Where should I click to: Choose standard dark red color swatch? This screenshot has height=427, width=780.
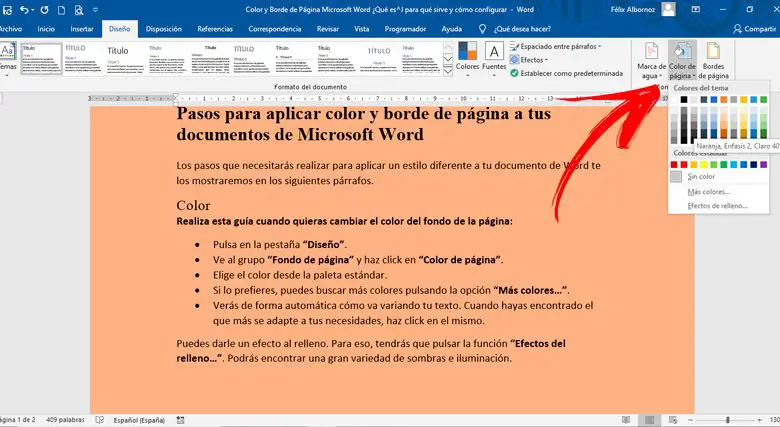coord(674,164)
